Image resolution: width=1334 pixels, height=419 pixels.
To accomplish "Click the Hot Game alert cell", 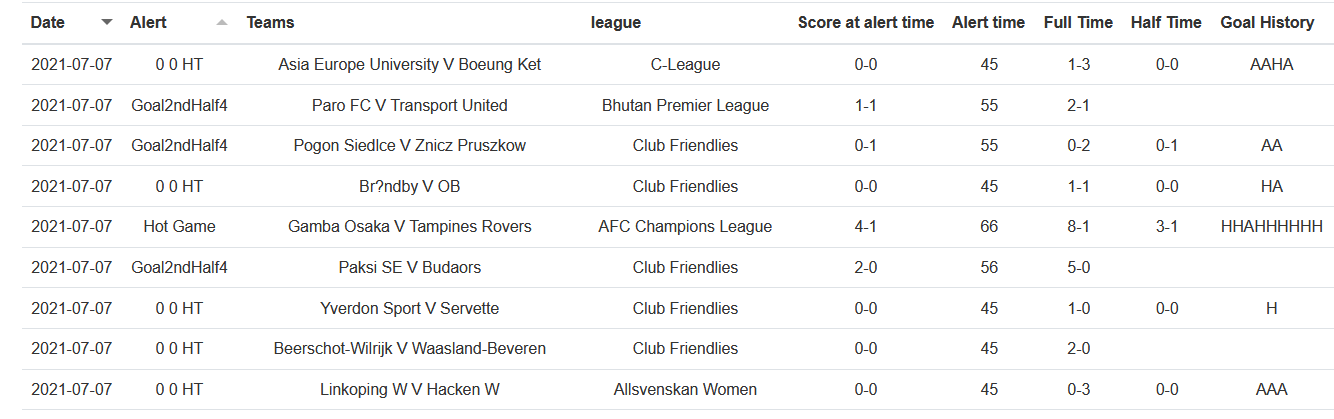I will [x=179, y=227].
